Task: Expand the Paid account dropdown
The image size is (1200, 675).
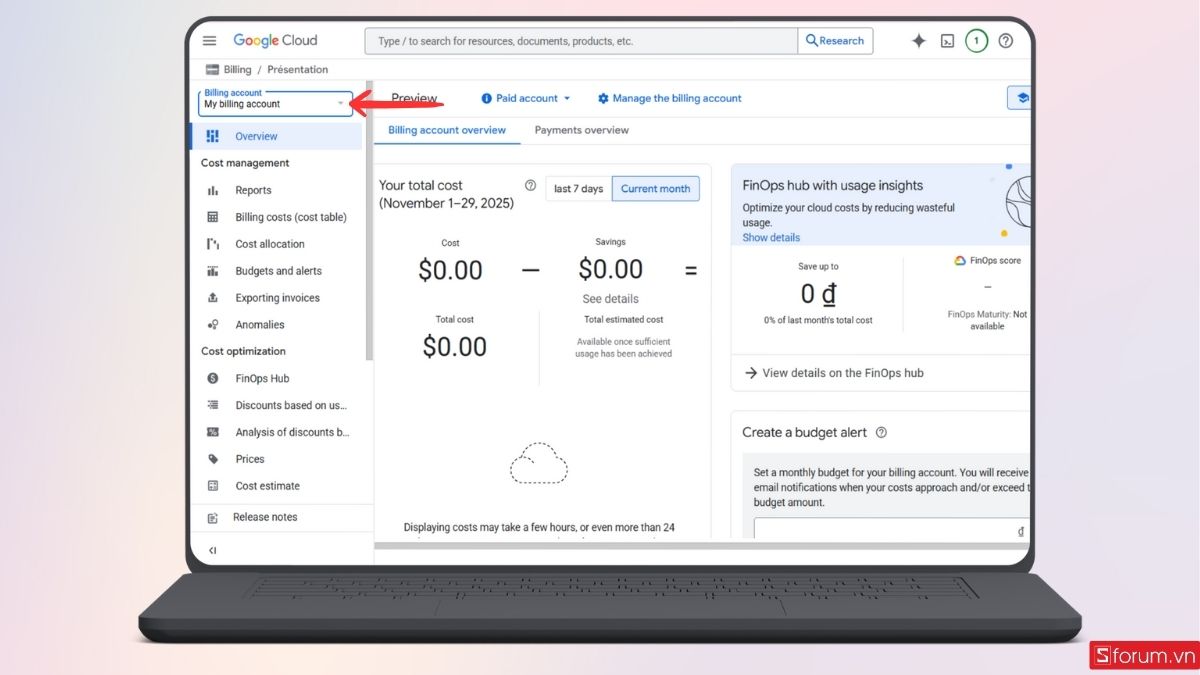Action: pos(526,98)
